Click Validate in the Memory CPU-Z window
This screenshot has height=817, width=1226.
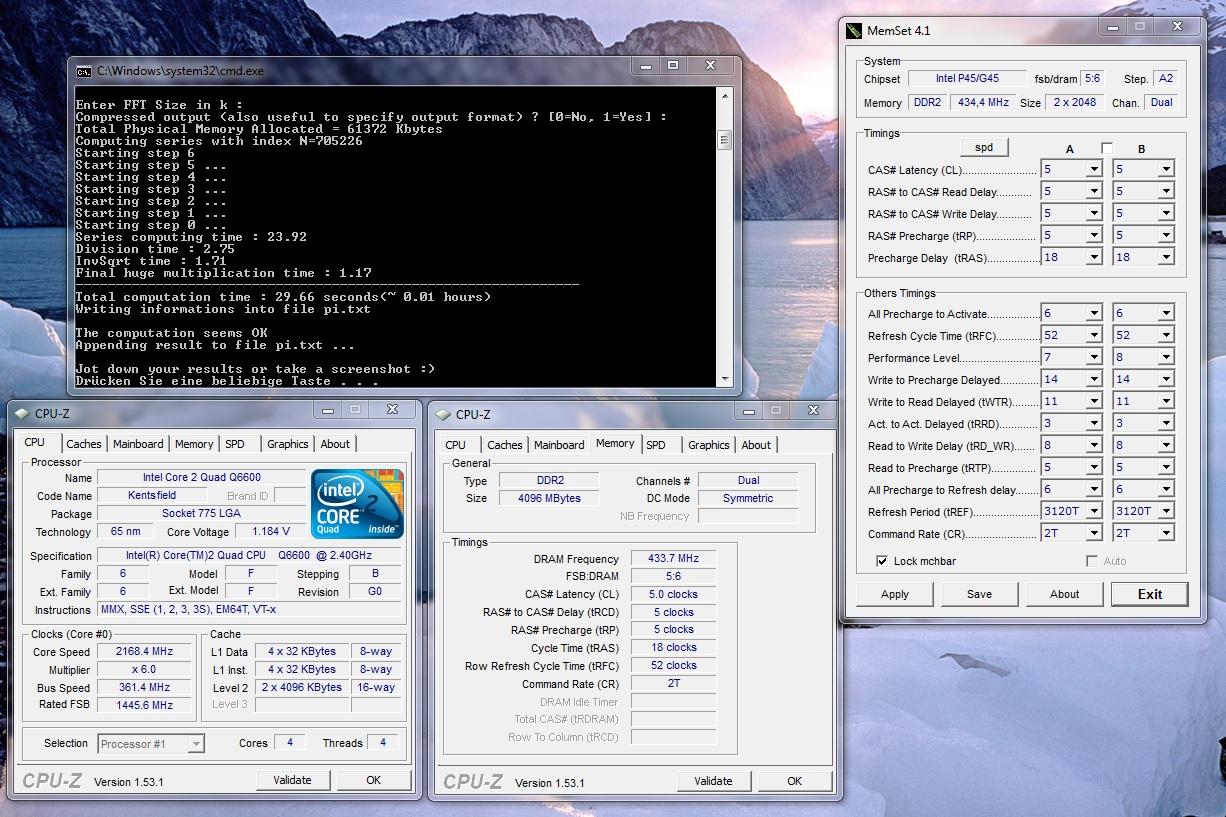point(713,781)
